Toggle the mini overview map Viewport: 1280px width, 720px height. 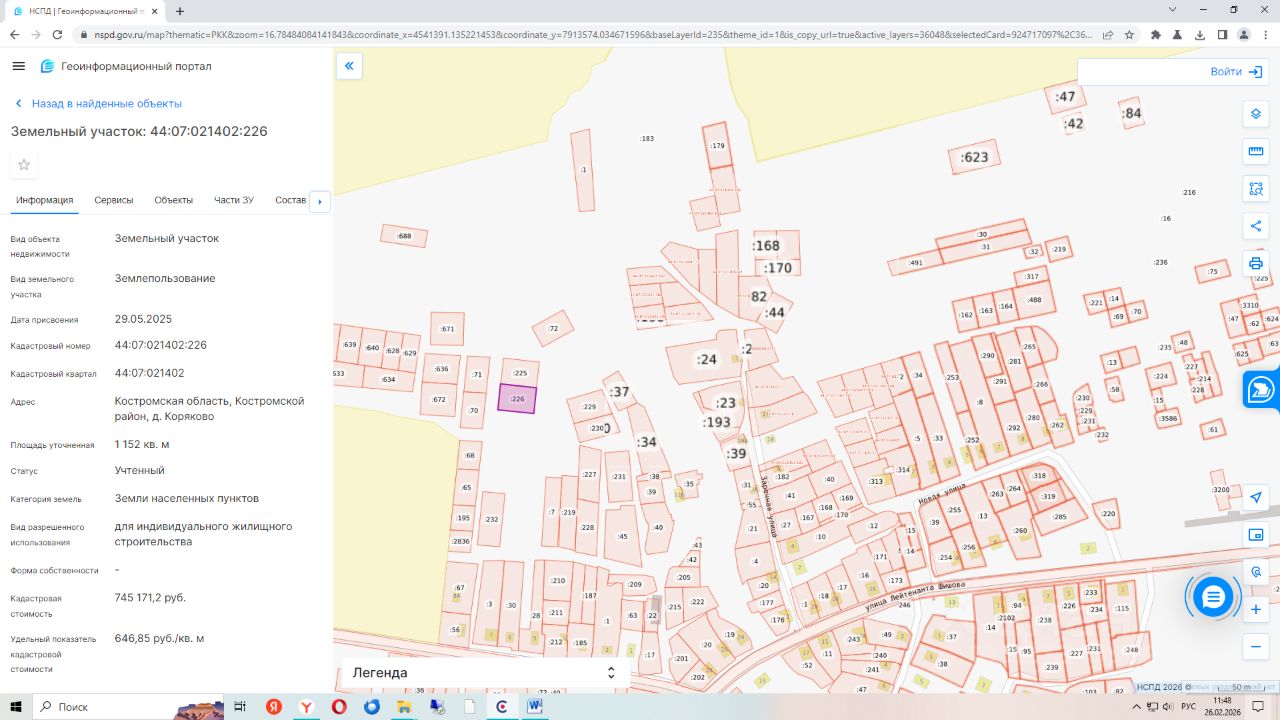[1256, 535]
